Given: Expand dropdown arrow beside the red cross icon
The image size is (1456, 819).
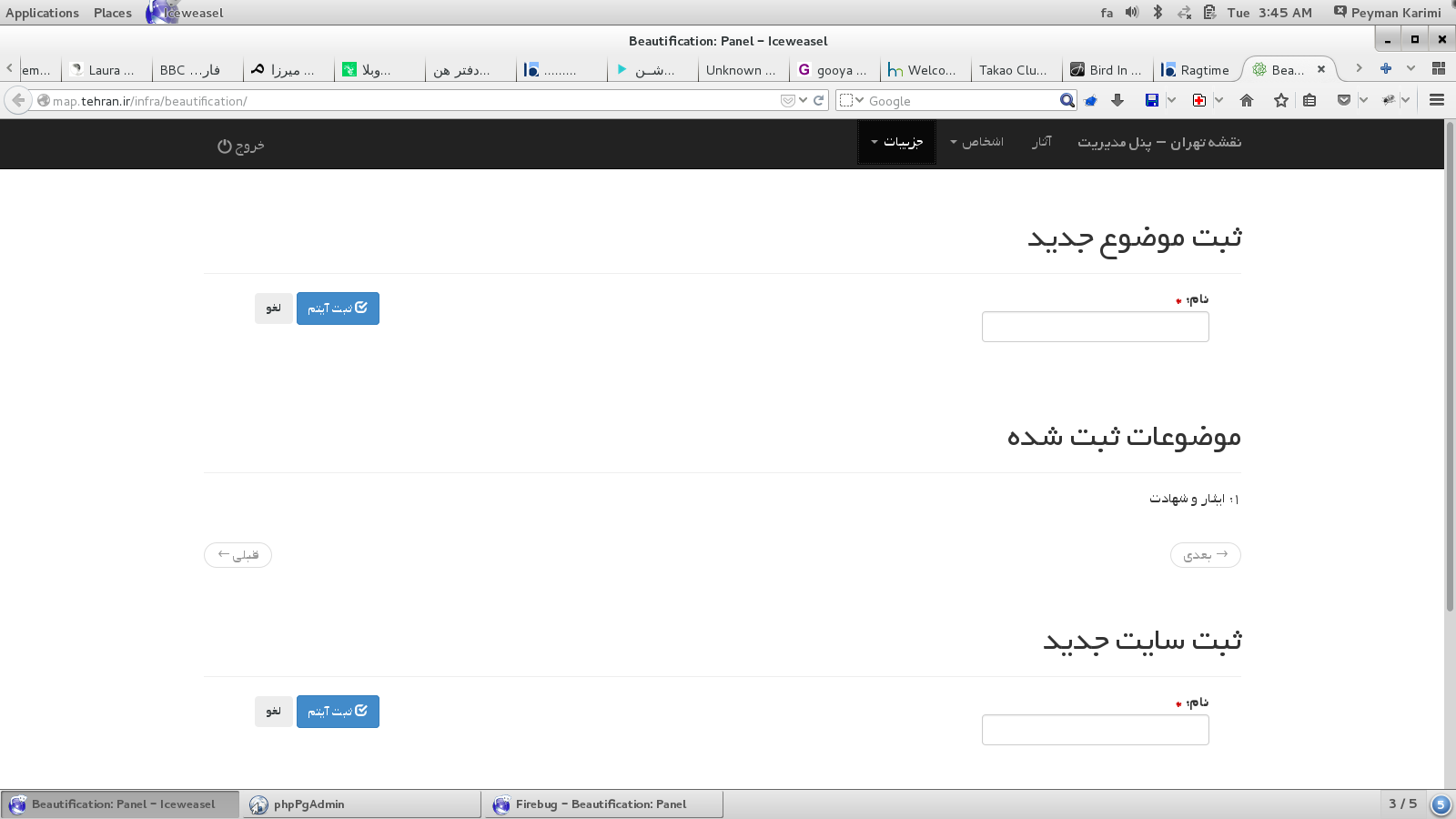Looking at the screenshot, I should [1218, 101].
